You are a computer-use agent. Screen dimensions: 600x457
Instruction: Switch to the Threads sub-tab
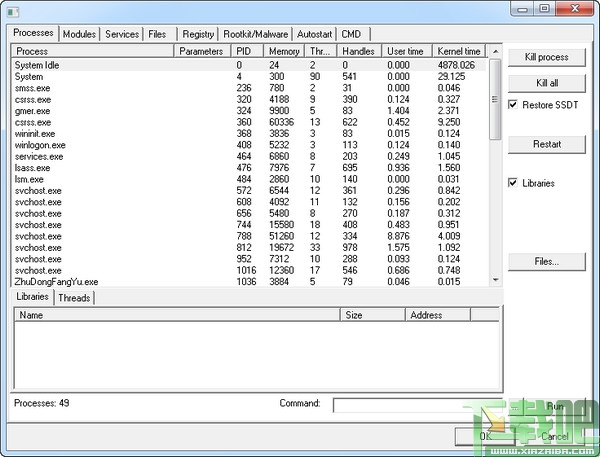point(74,298)
